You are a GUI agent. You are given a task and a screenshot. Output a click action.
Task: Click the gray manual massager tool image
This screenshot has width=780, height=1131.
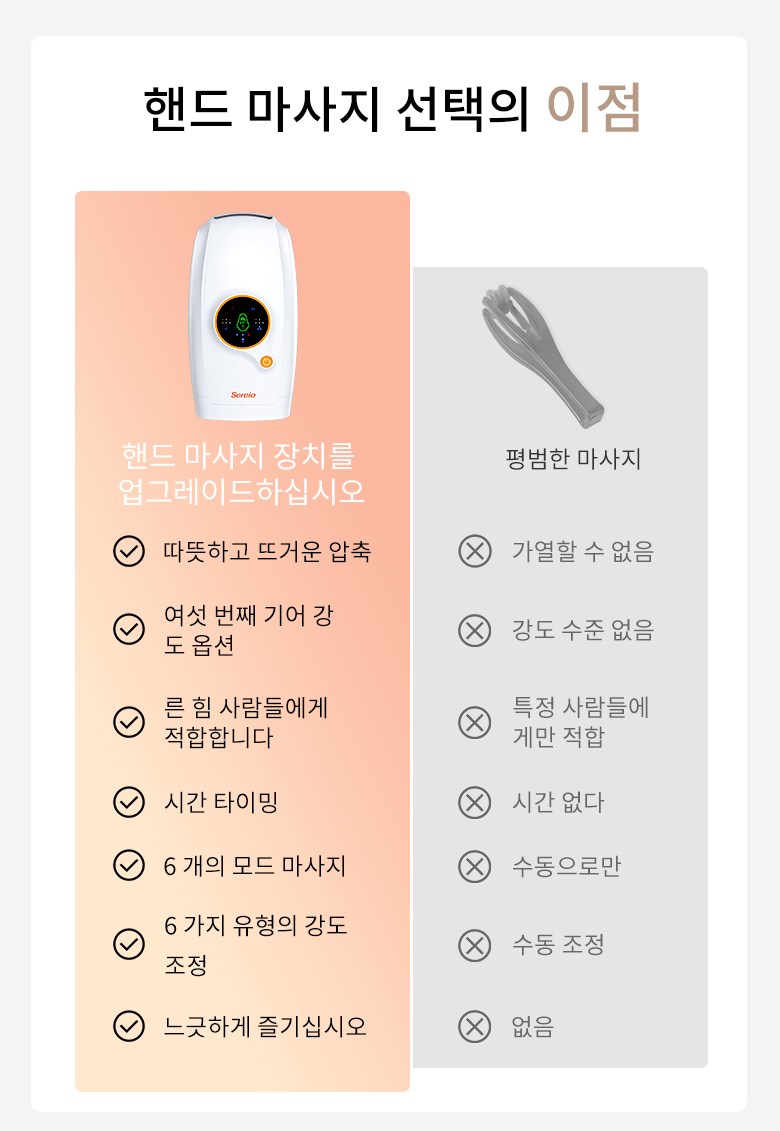(x=541, y=352)
